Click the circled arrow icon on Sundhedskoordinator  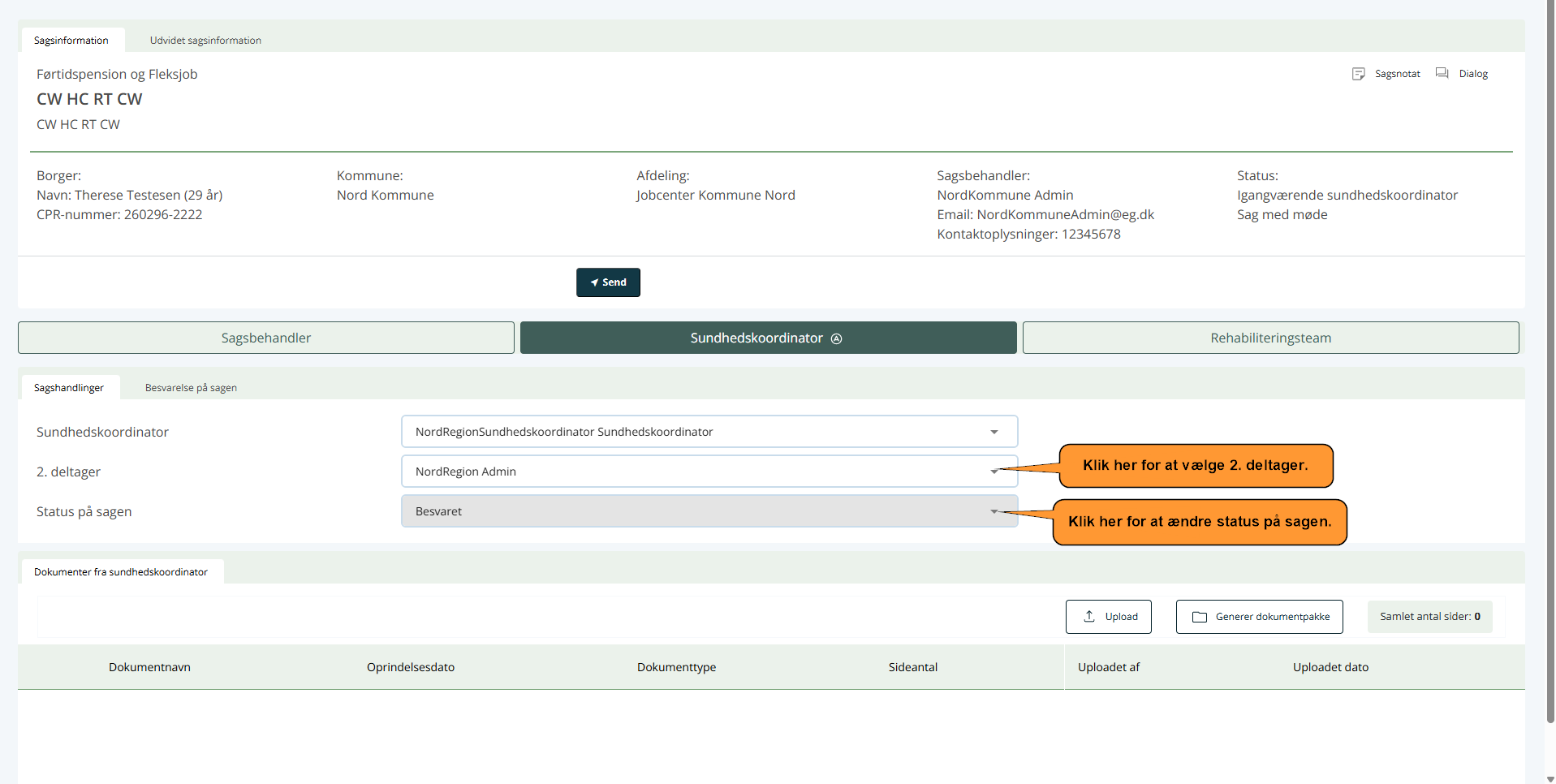tap(836, 338)
